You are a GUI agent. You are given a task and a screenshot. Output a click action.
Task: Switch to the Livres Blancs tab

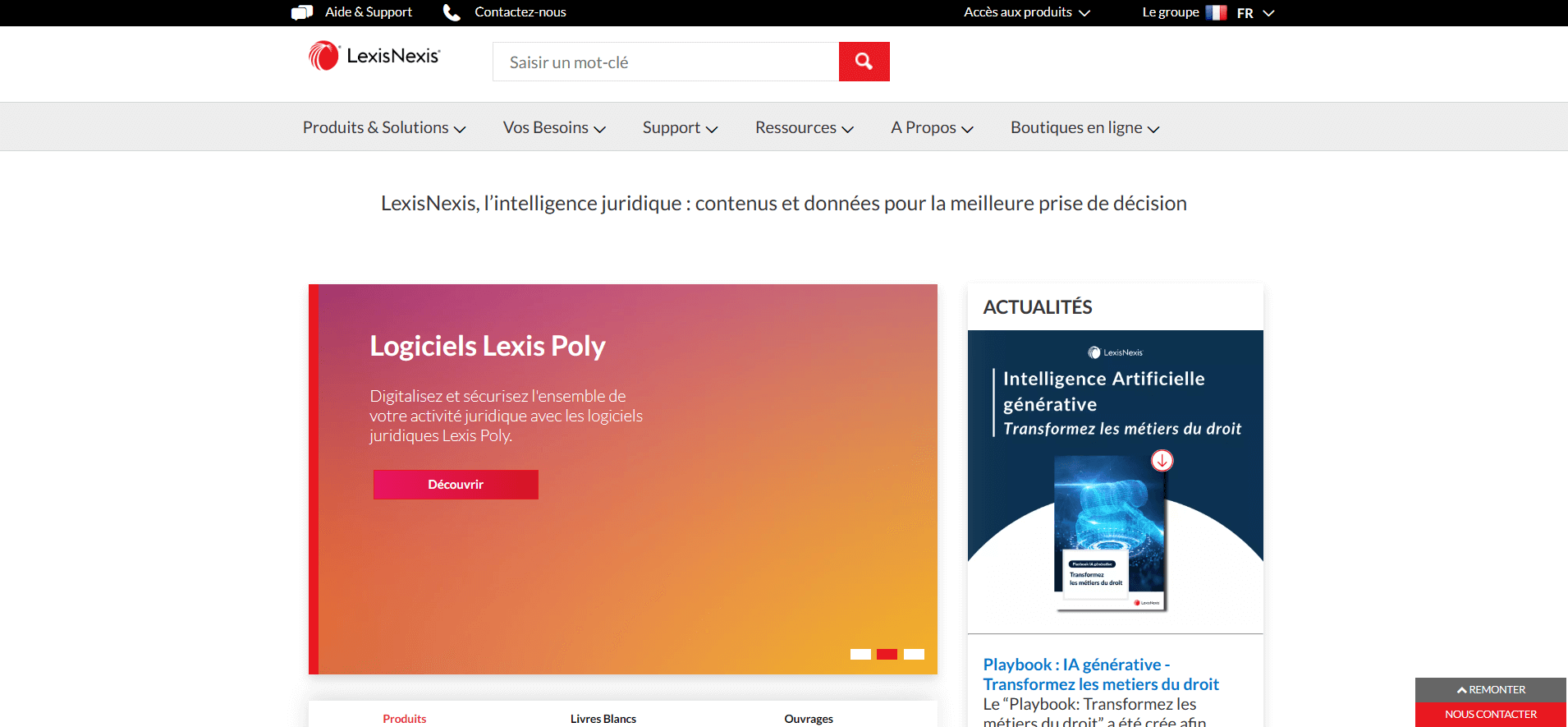pyautogui.click(x=603, y=718)
